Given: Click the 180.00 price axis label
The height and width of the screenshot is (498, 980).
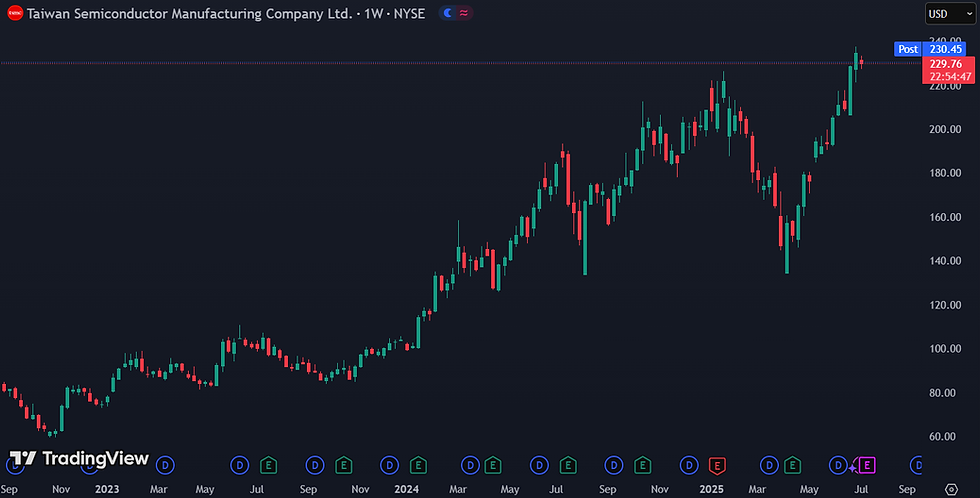Looking at the screenshot, I should [945, 173].
